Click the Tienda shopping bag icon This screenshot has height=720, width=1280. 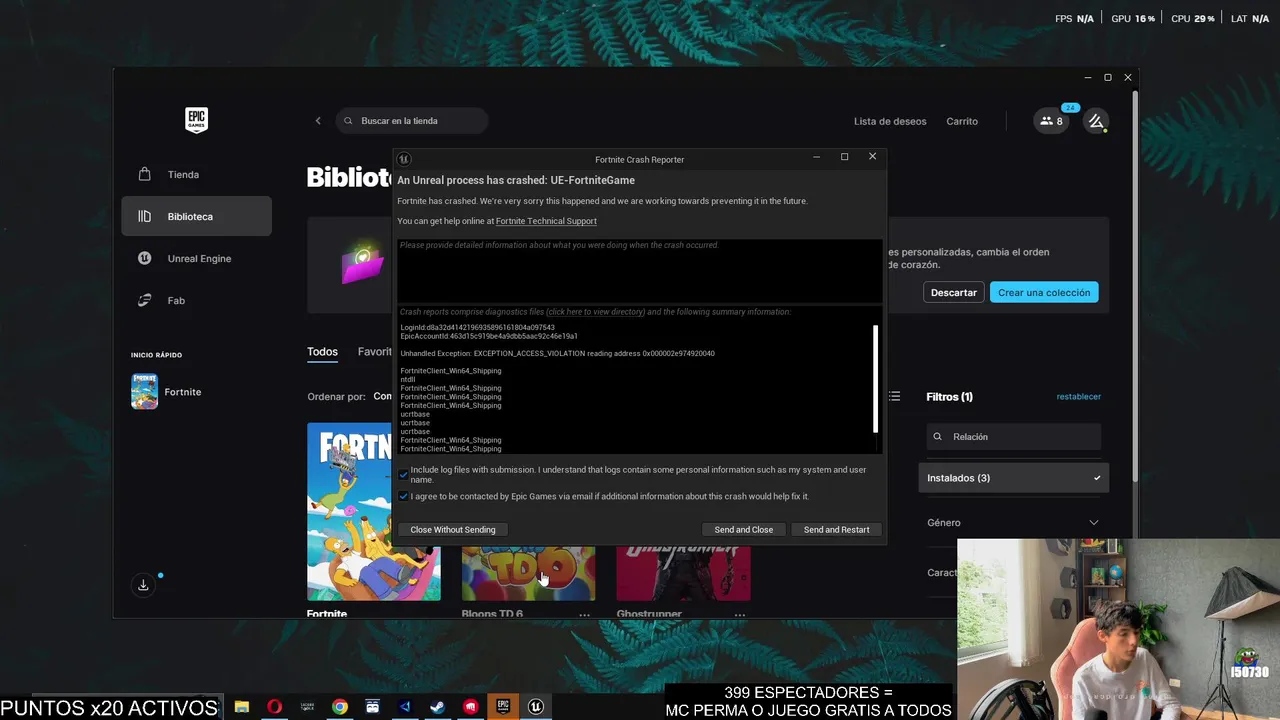click(x=145, y=174)
